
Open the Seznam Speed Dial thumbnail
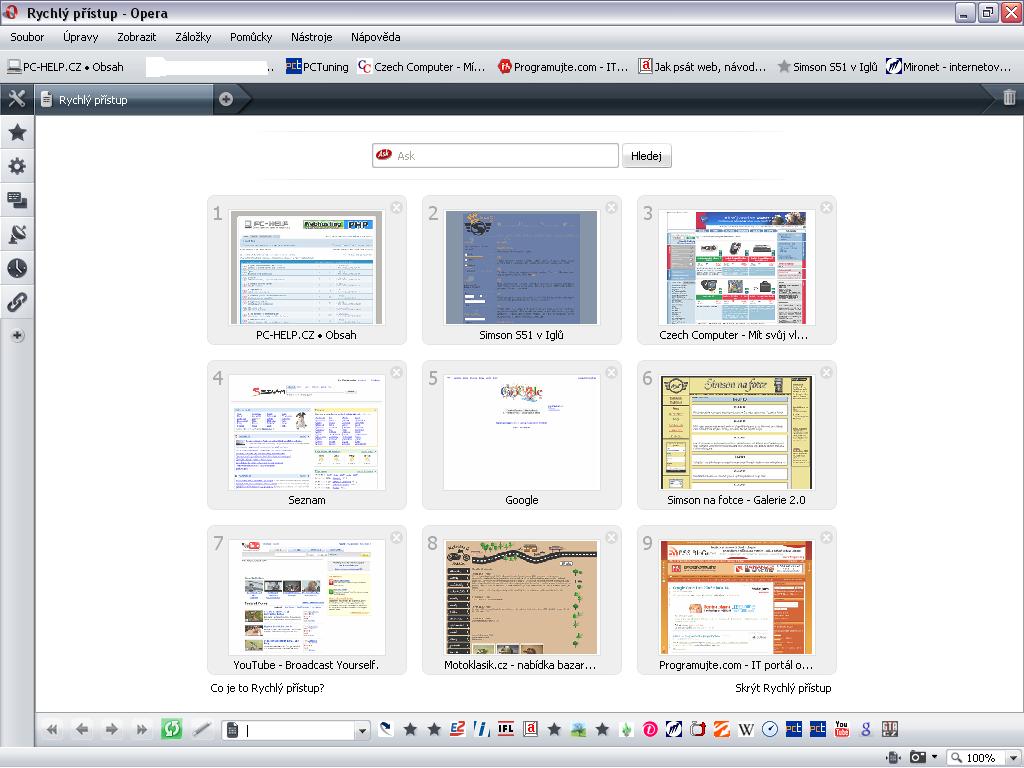click(307, 433)
